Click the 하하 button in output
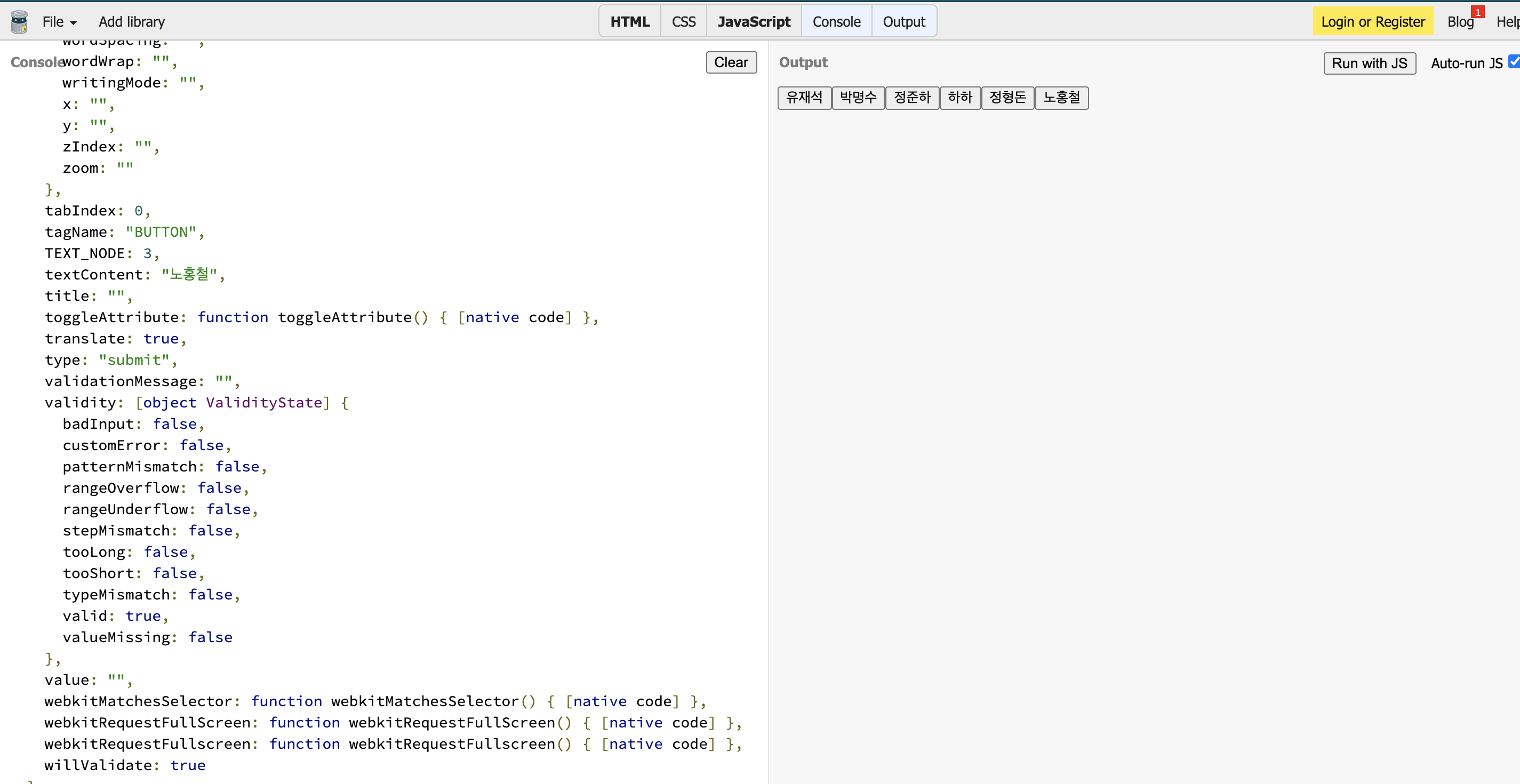Image resolution: width=1520 pixels, height=784 pixels. (x=959, y=98)
